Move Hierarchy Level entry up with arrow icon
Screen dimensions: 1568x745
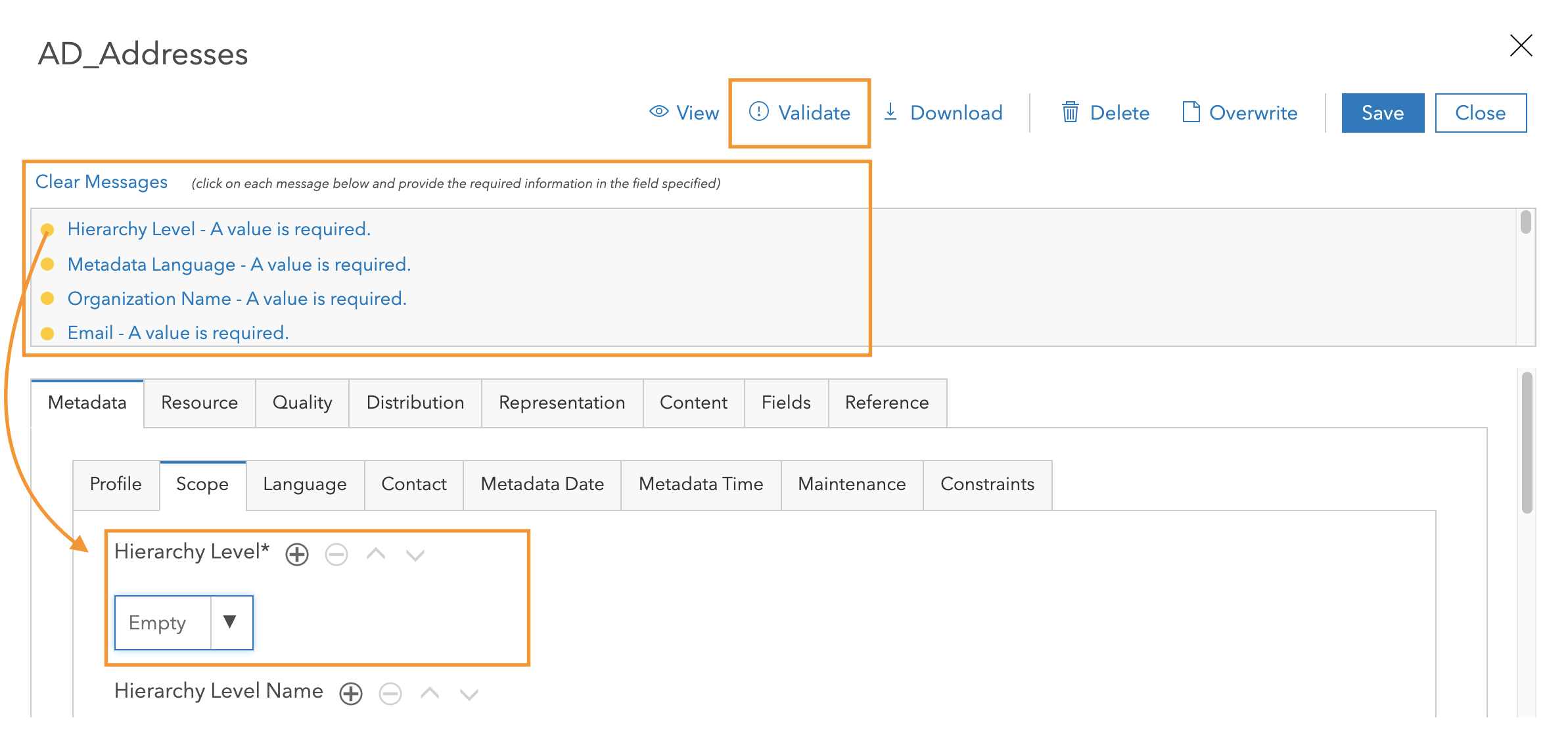375,554
